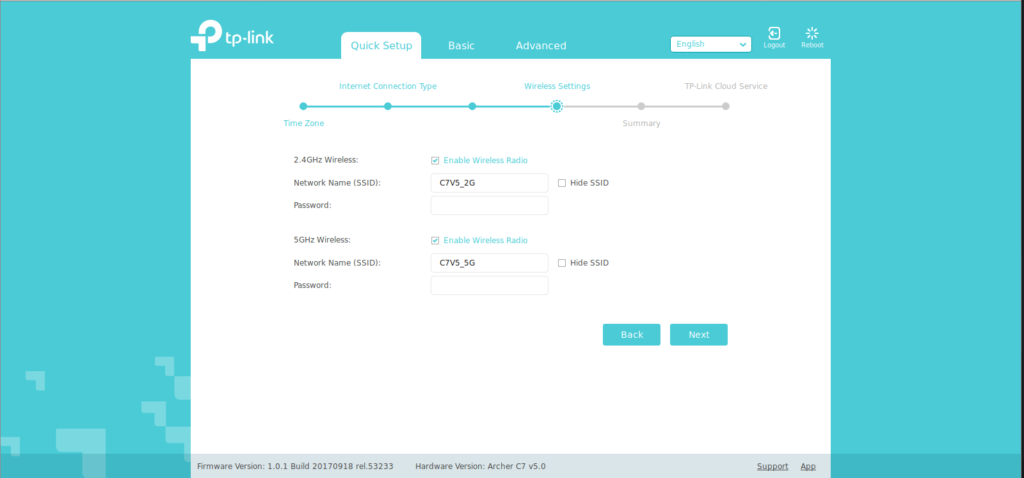Viewport: 1024px width, 478px height.
Task: Click the 2.4GHz Password input field
Action: coord(489,206)
